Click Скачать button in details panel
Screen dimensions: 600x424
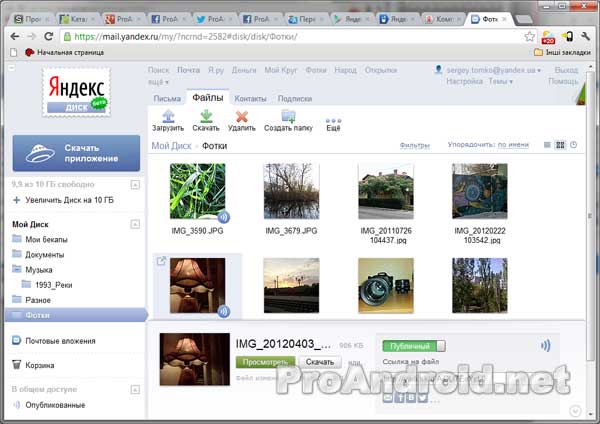(320, 362)
